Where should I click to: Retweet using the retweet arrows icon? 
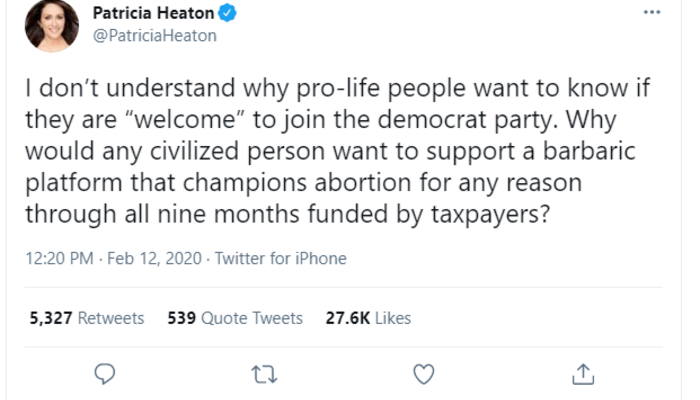coord(265,373)
